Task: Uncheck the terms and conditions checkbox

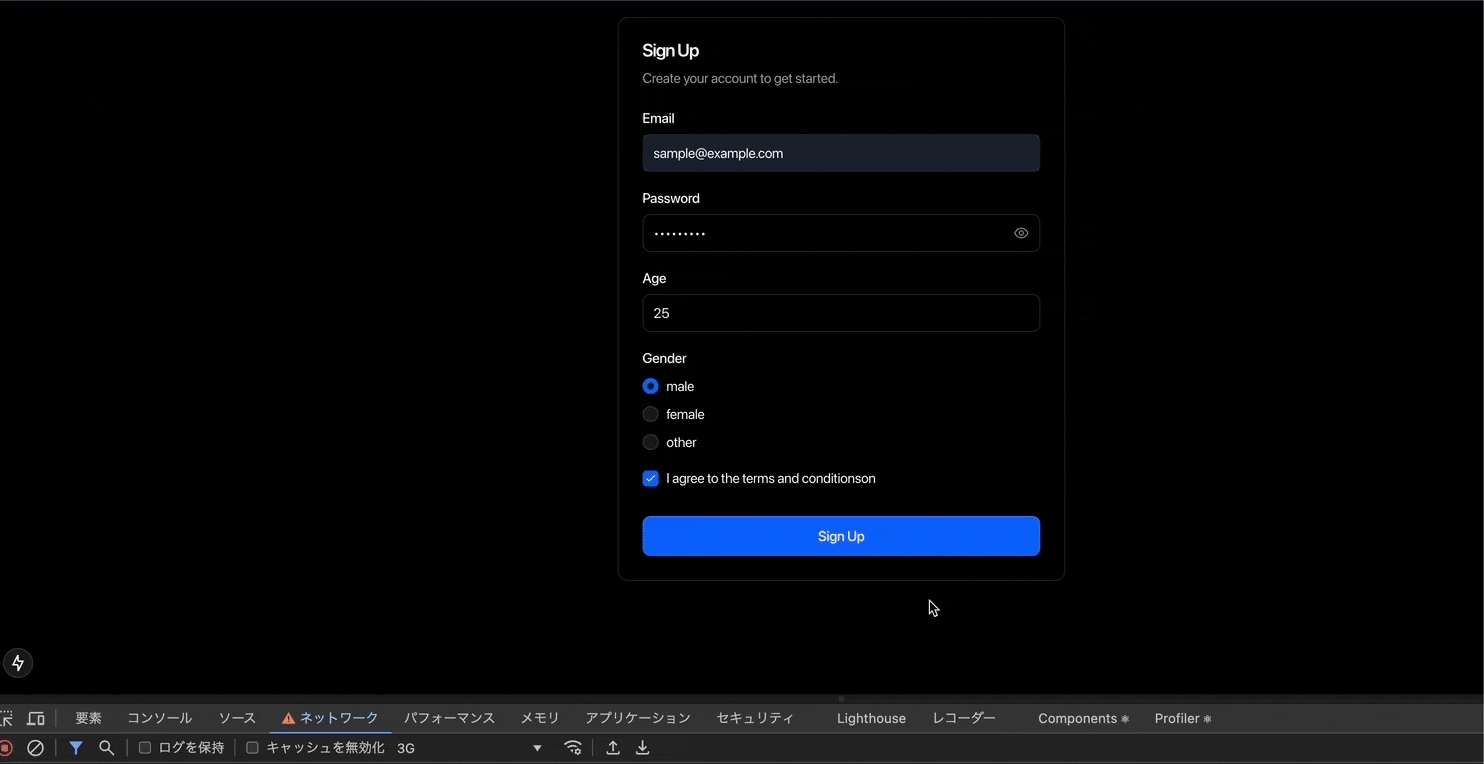Action: (651, 479)
